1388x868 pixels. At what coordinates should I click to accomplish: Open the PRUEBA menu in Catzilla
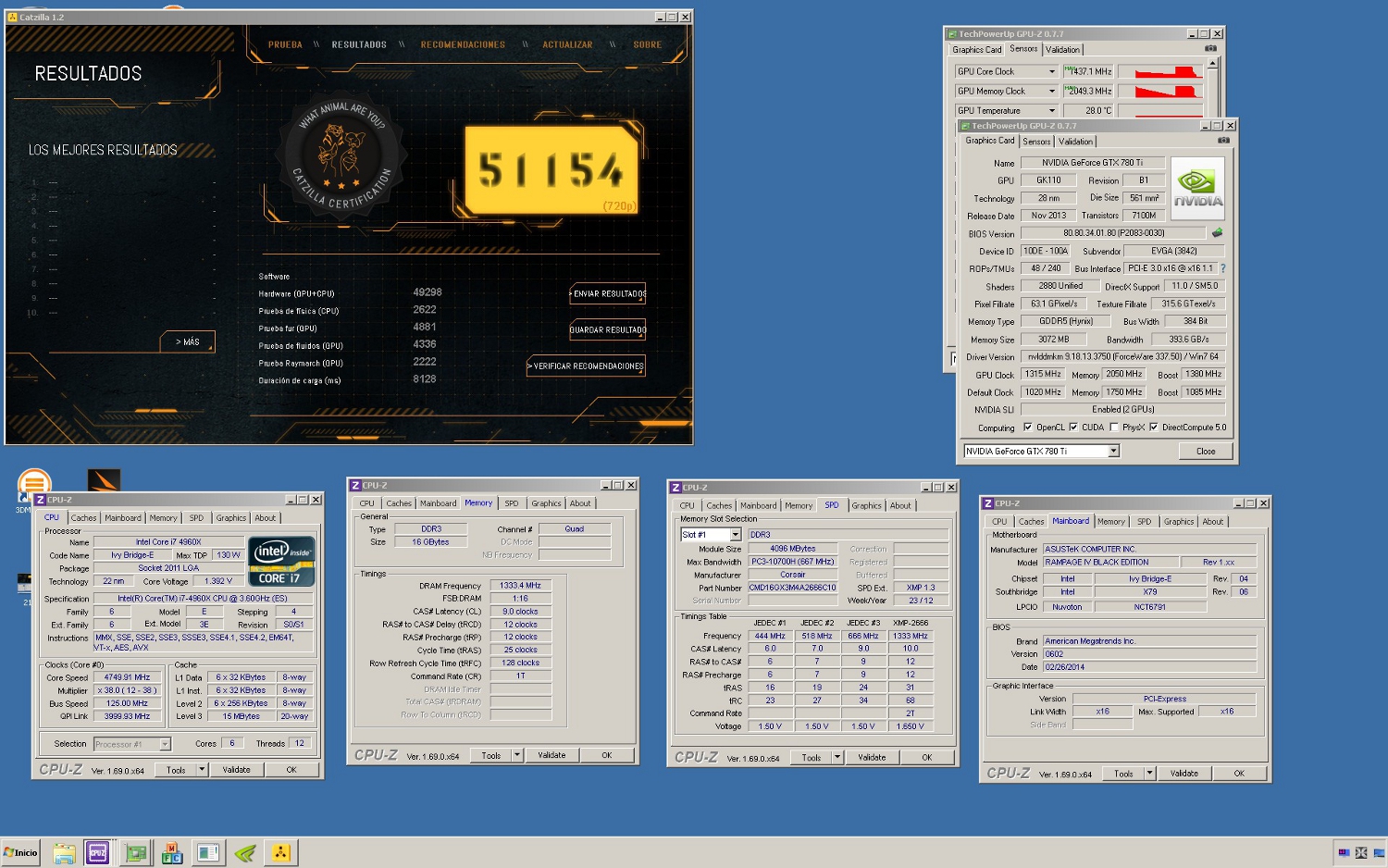(285, 44)
